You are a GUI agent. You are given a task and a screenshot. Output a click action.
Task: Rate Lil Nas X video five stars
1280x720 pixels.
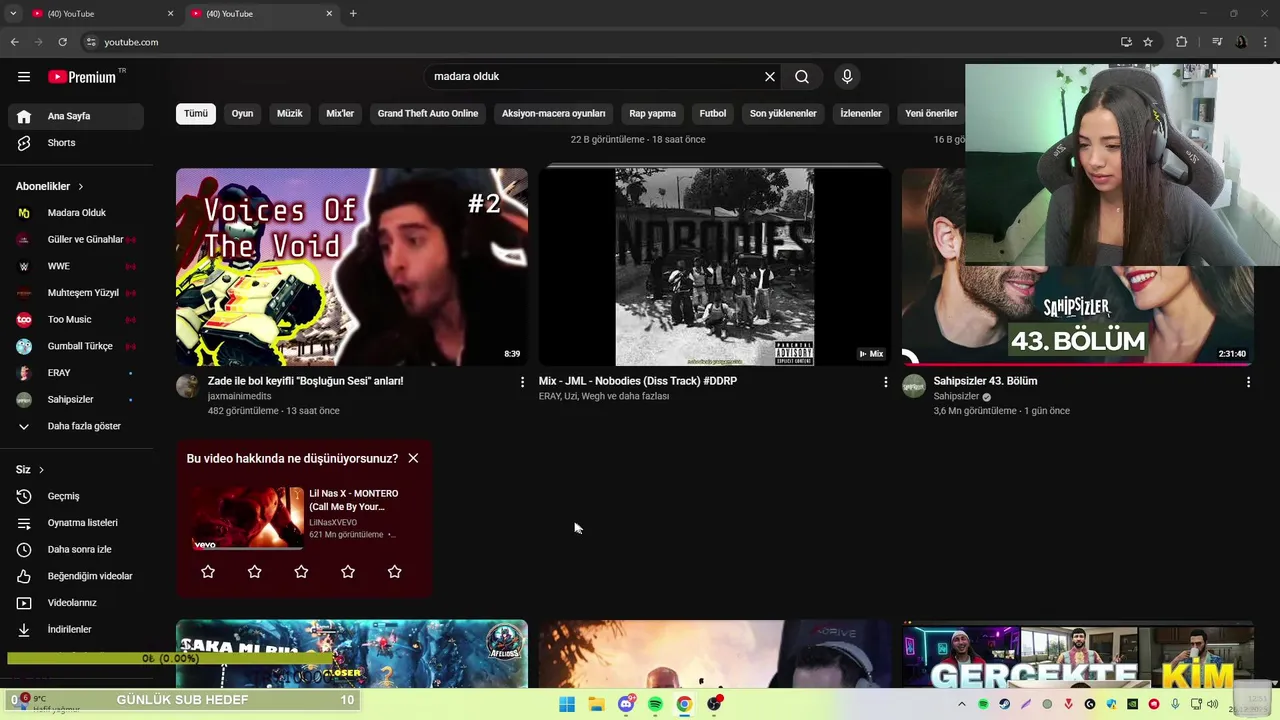pyautogui.click(x=394, y=572)
